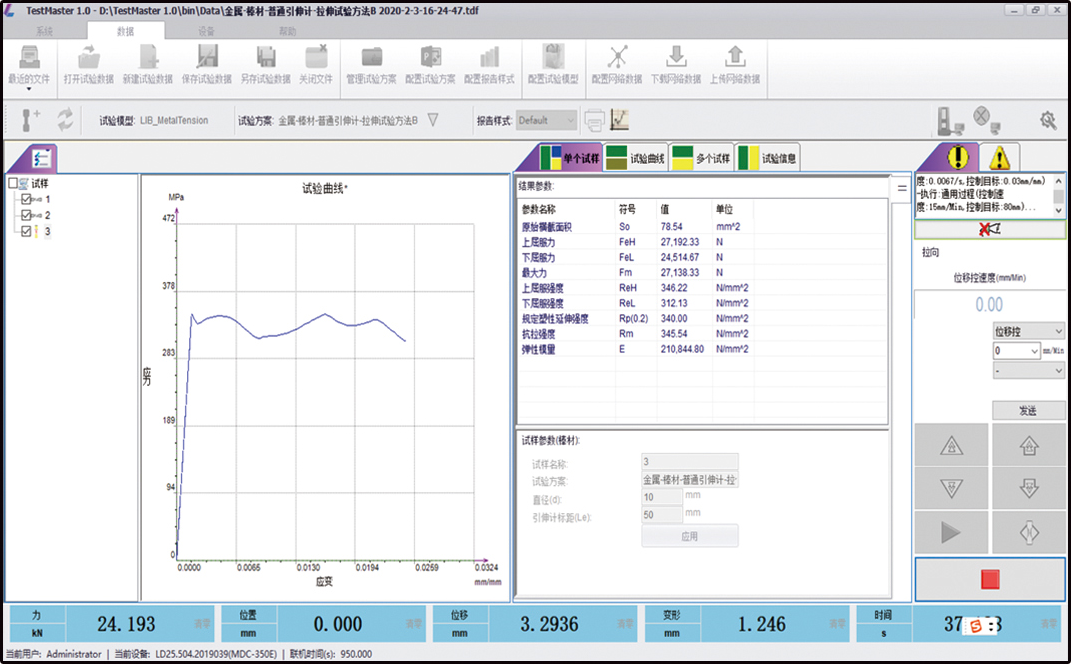Expand the 试验方案 triangle dropdown
This screenshot has height=665, width=1072.
click(x=433, y=120)
